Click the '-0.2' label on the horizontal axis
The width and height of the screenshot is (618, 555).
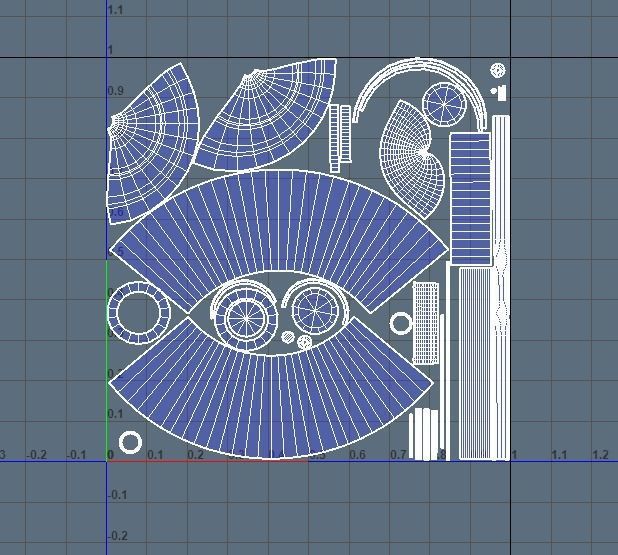[x=36, y=454]
